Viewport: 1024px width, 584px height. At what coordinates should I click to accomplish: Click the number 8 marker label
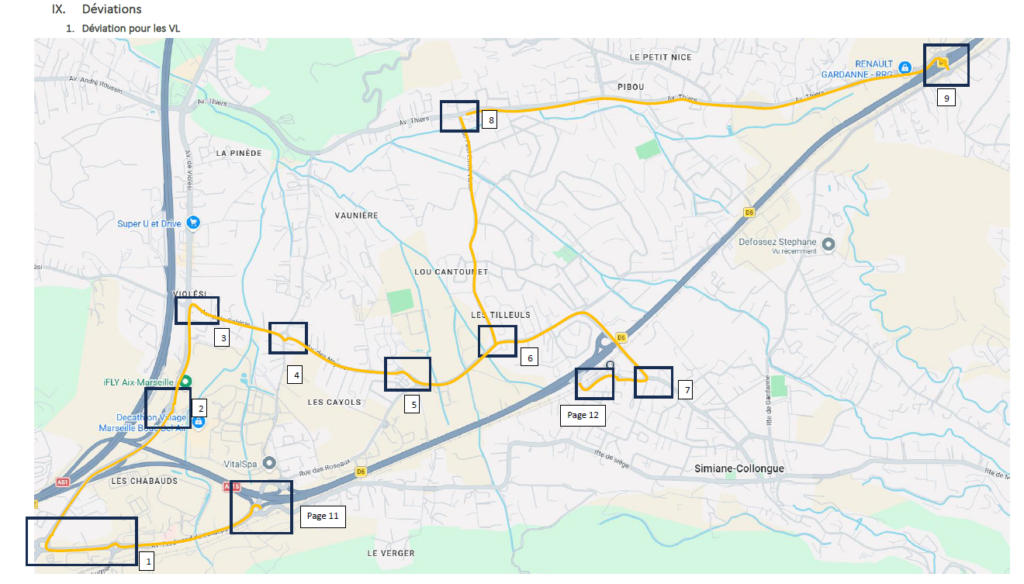pyautogui.click(x=490, y=120)
